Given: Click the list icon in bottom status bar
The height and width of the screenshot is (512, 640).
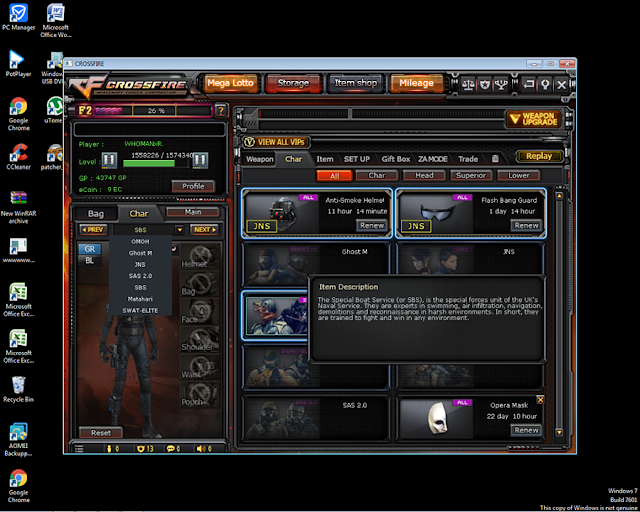Looking at the screenshot, I should click(x=79, y=449).
